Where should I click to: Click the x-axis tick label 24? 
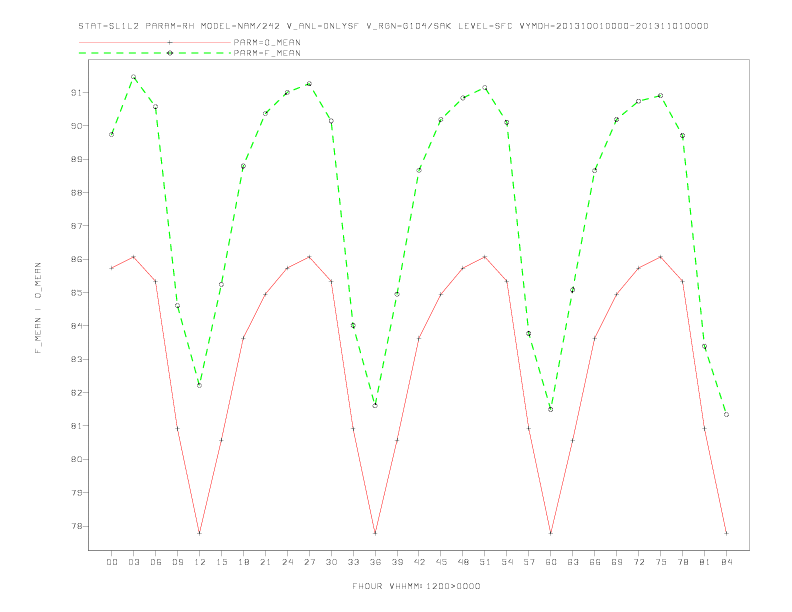click(x=287, y=562)
